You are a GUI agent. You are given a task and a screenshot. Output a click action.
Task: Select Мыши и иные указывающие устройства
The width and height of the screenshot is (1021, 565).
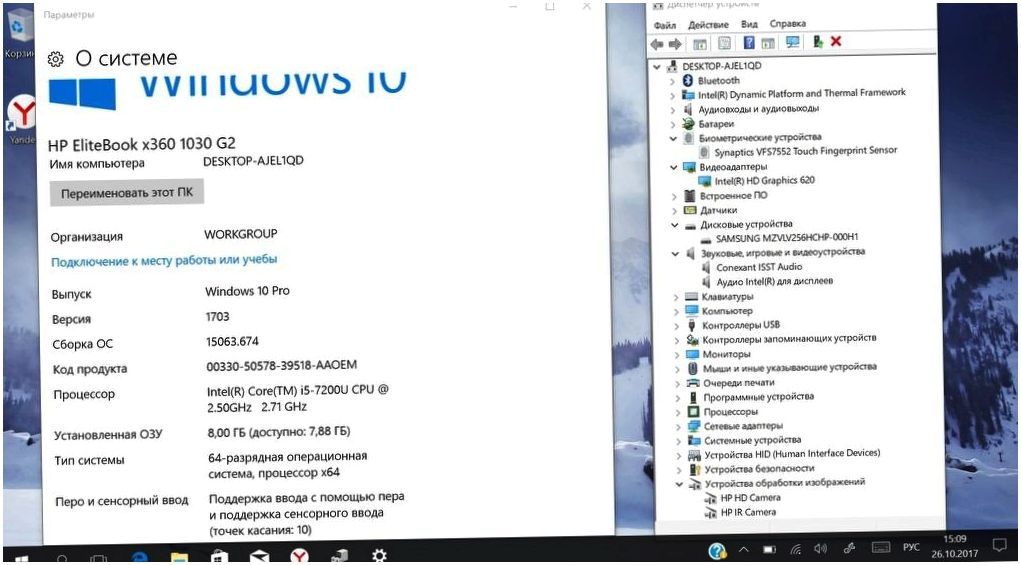click(x=790, y=368)
